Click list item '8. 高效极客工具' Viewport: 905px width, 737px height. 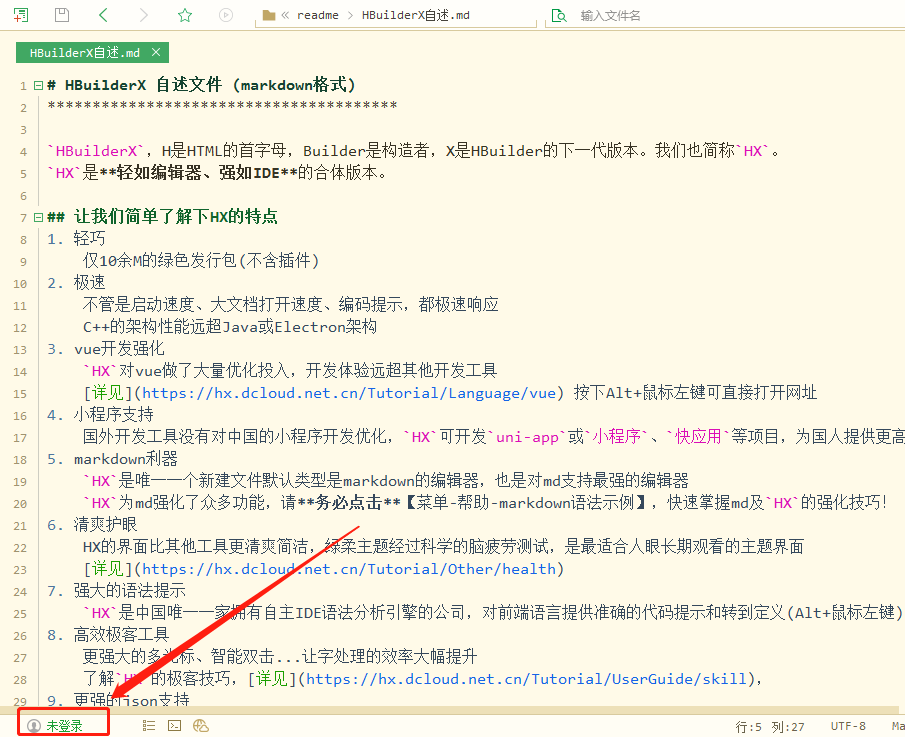(x=109, y=634)
